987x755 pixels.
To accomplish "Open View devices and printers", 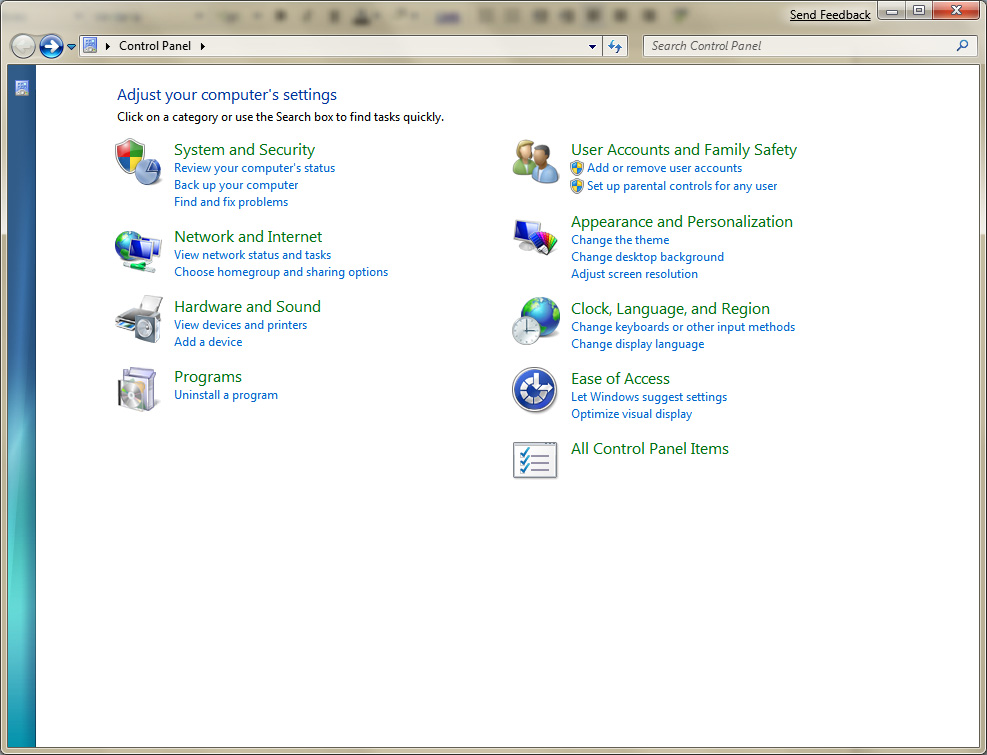I will point(240,325).
